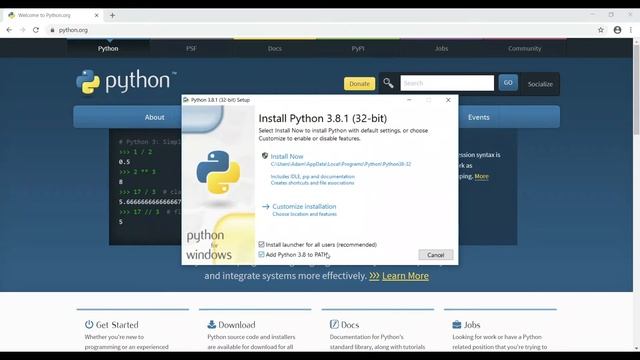This screenshot has height=360, width=640.
Task: Open the Chrome profile avatar menu
Action: tap(618, 30)
